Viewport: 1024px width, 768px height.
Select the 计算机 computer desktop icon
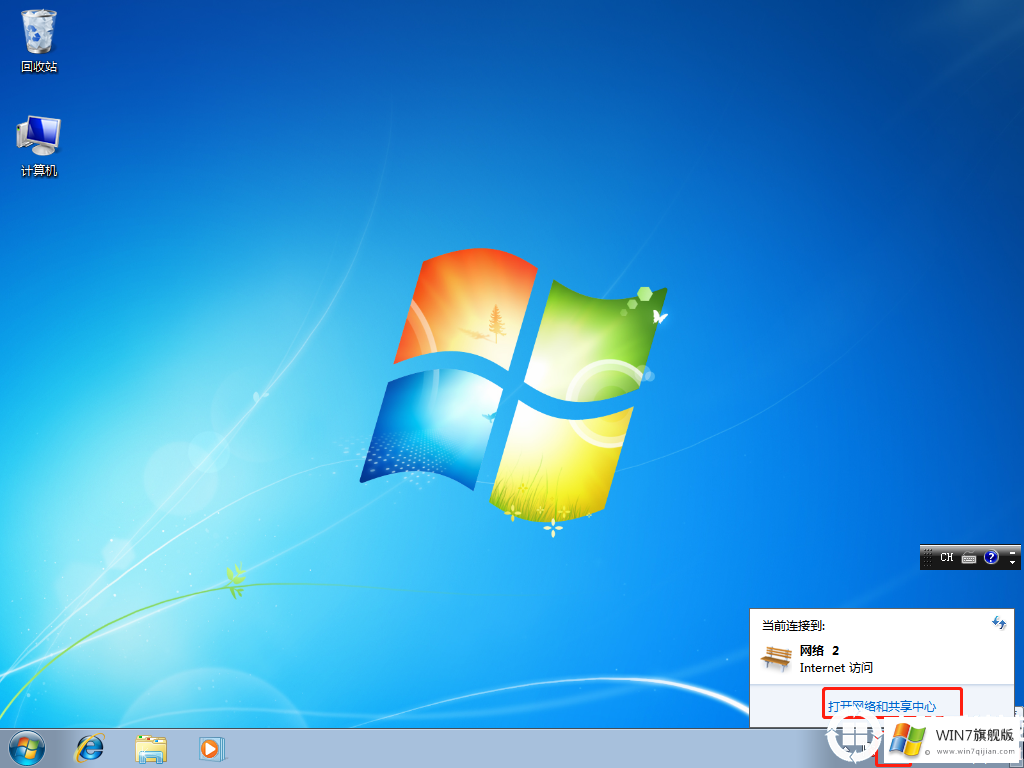pyautogui.click(x=39, y=146)
